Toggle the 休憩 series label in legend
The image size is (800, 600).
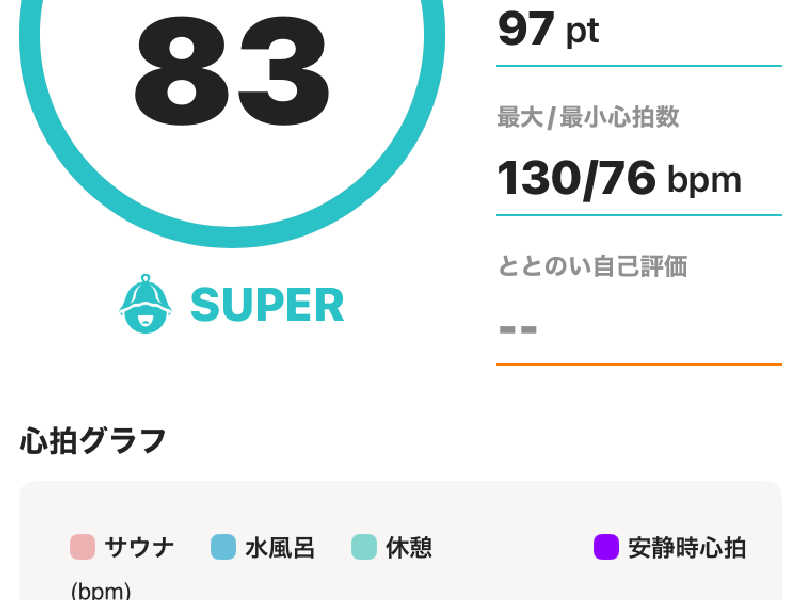(409, 547)
